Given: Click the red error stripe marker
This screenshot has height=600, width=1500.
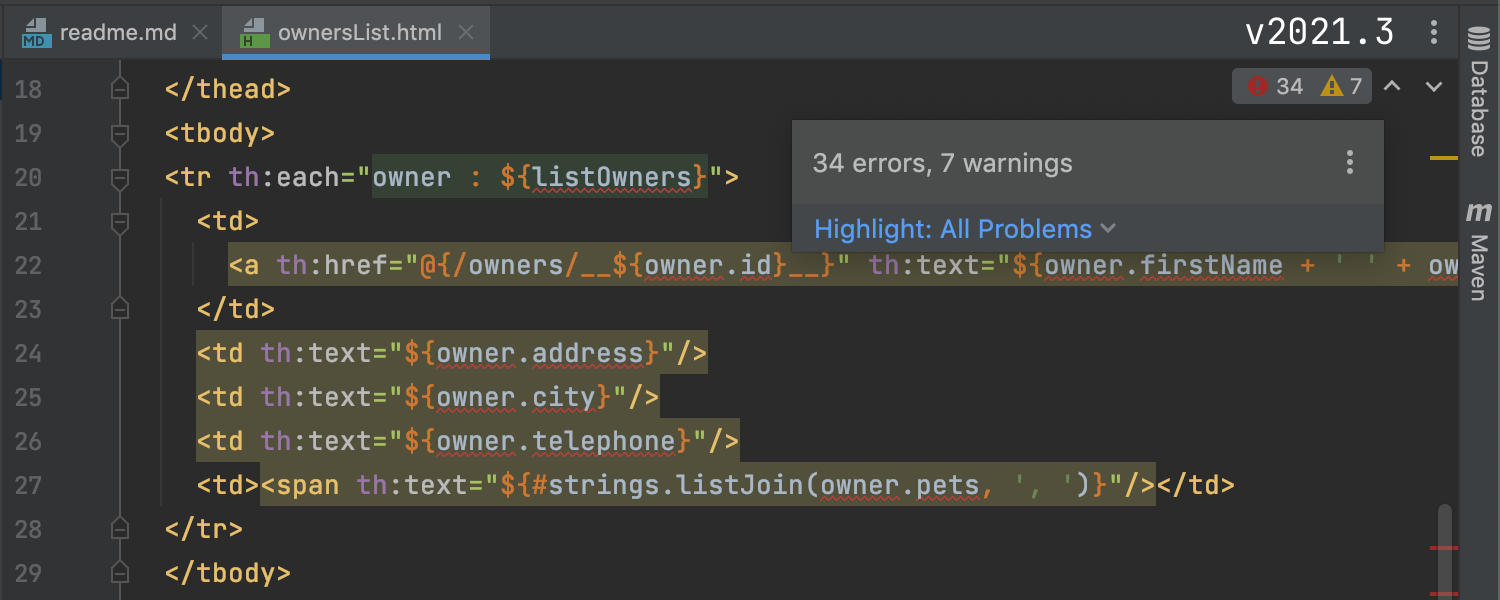Looking at the screenshot, I should 1444,549.
